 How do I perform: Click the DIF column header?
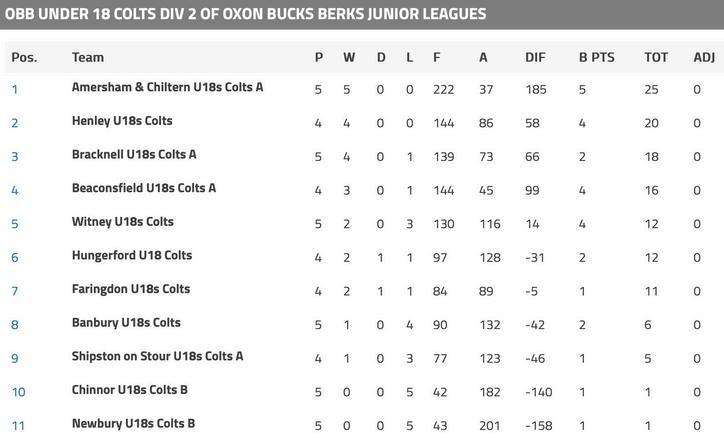[535, 58]
